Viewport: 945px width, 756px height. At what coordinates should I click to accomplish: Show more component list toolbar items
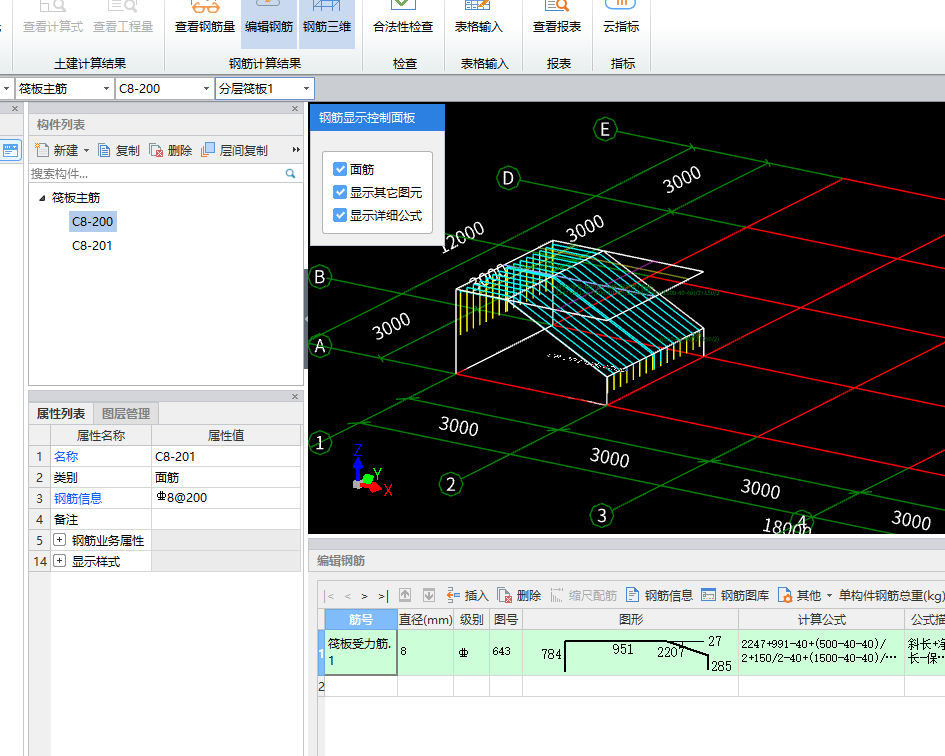296,150
